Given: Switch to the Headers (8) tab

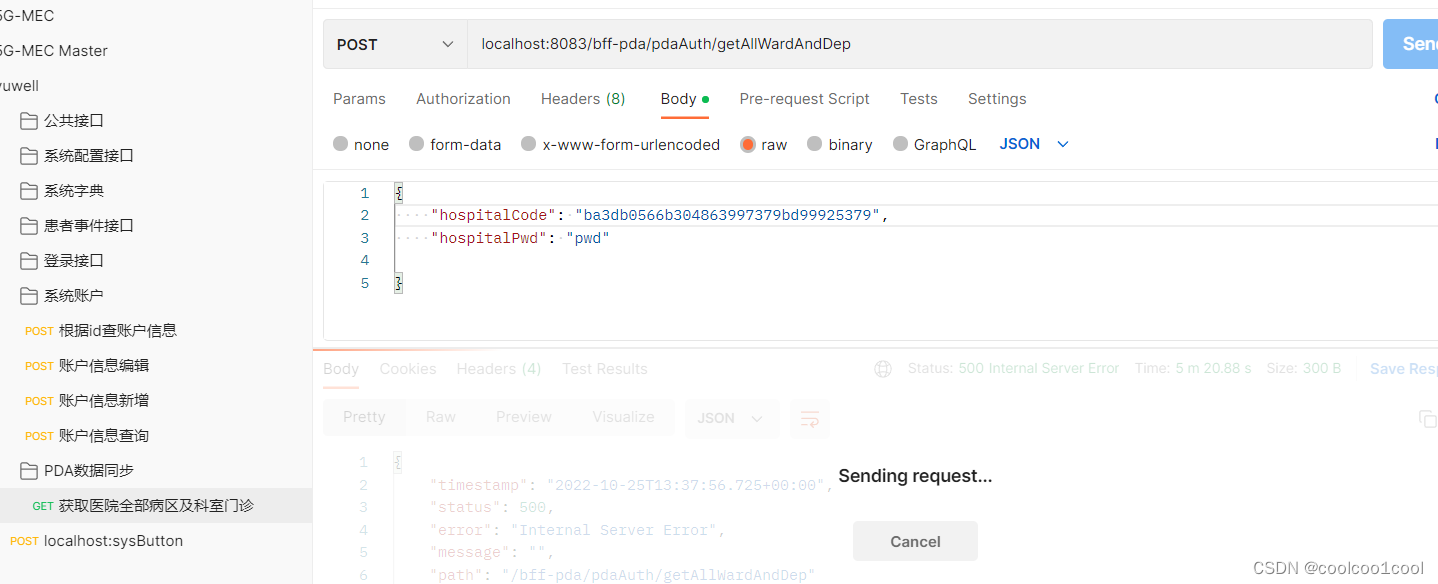Looking at the screenshot, I should [x=583, y=98].
